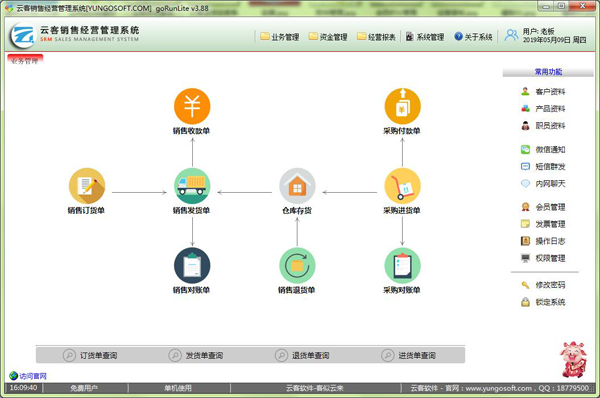Open the 关于系统 menu

(x=473, y=37)
